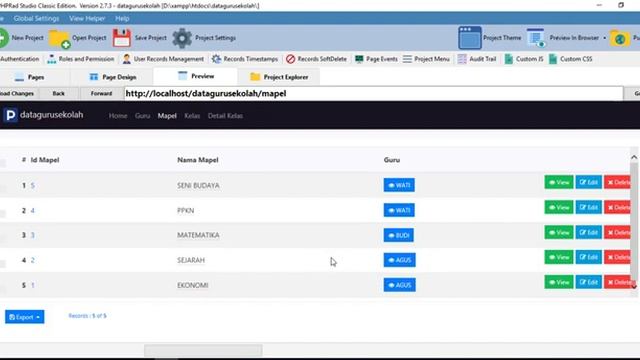Click WATI guru button in PPKN row
Image resolution: width=640 pixels, height=360 pixels.
[x=399, y=210]
